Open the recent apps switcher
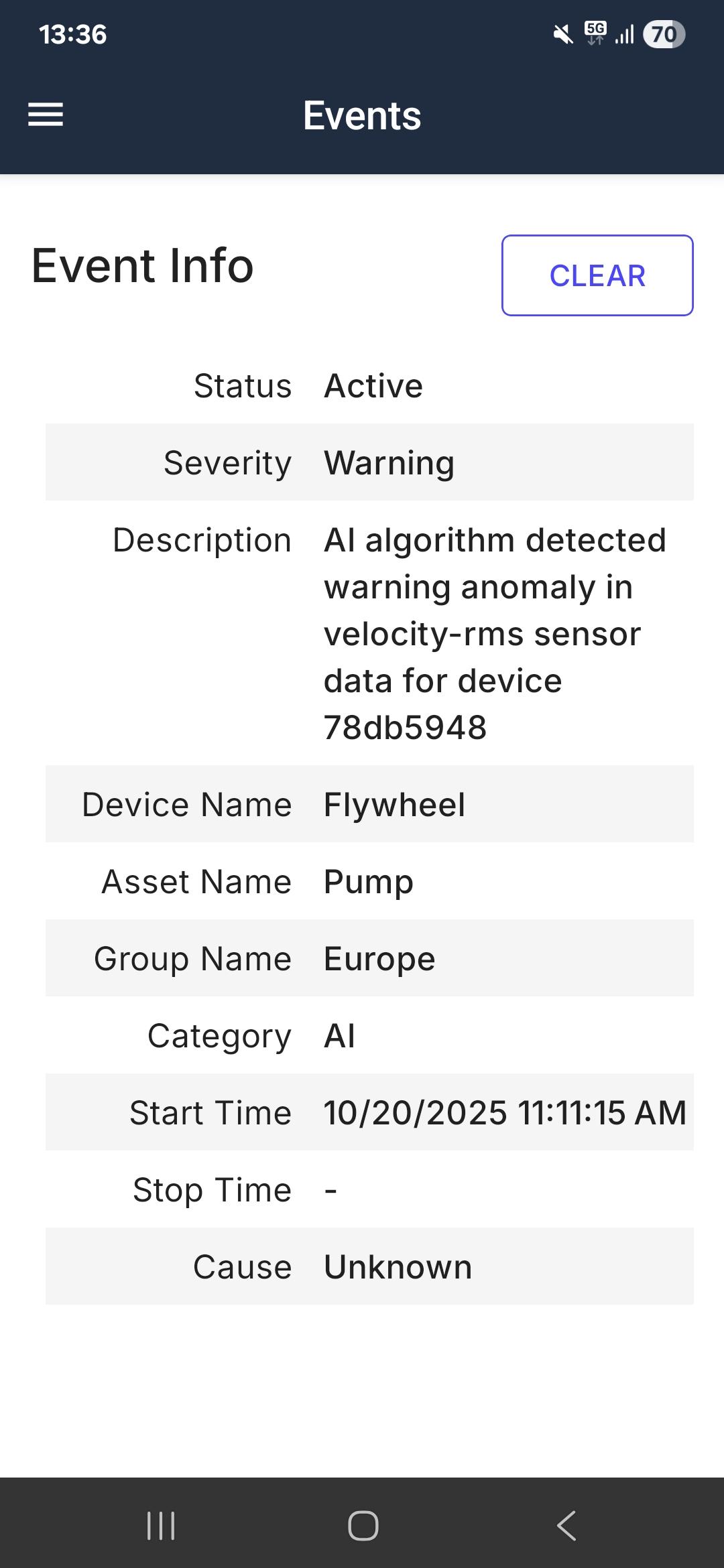This screenshot has width=724, height=1568. (161, 1526)
